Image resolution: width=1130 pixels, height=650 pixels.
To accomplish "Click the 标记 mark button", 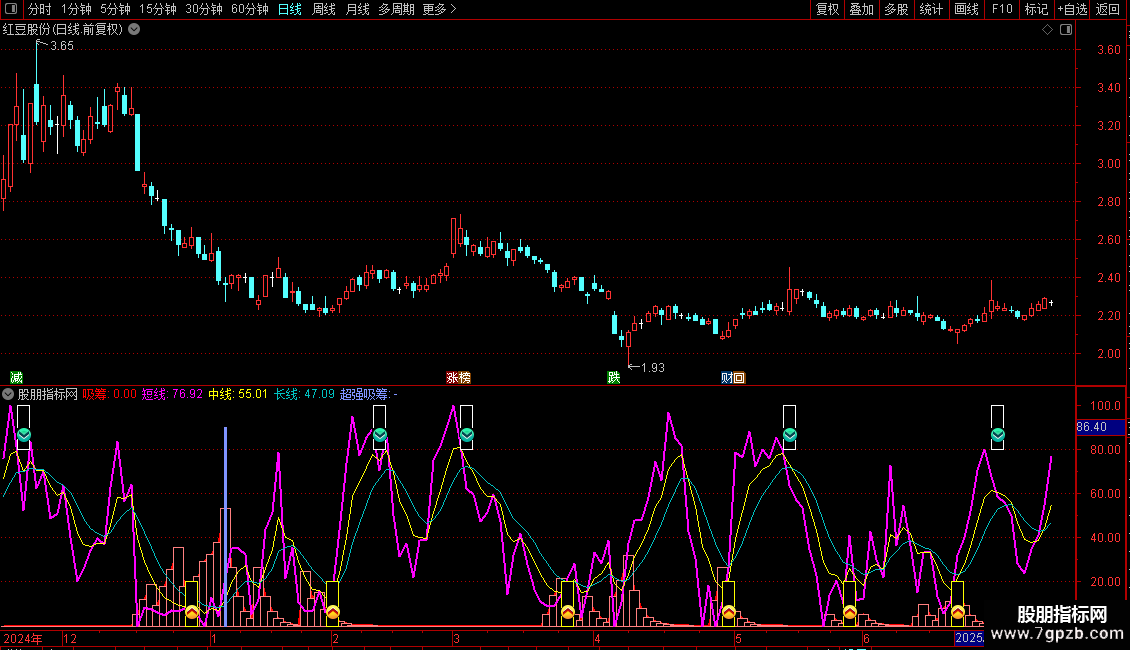I will point(1036,9).
